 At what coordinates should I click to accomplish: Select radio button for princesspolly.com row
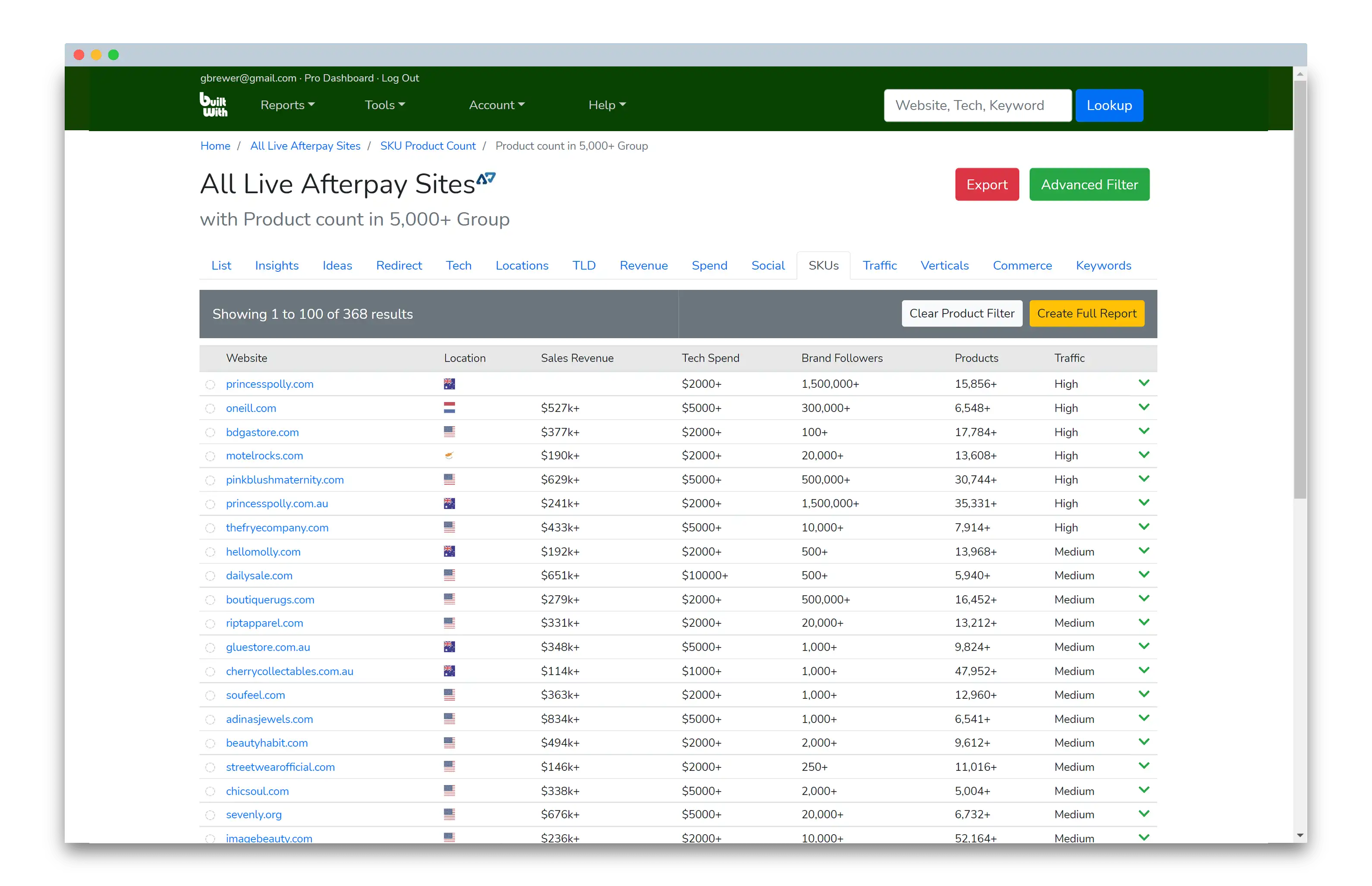pyautogui.click(x=210, y=384)
